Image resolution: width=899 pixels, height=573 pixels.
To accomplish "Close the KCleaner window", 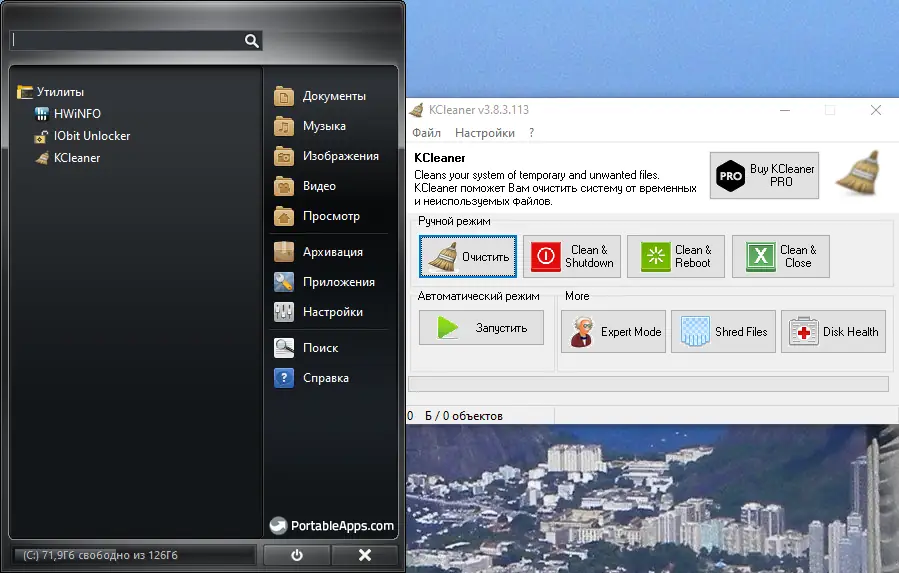I will [x=875, y=110].
